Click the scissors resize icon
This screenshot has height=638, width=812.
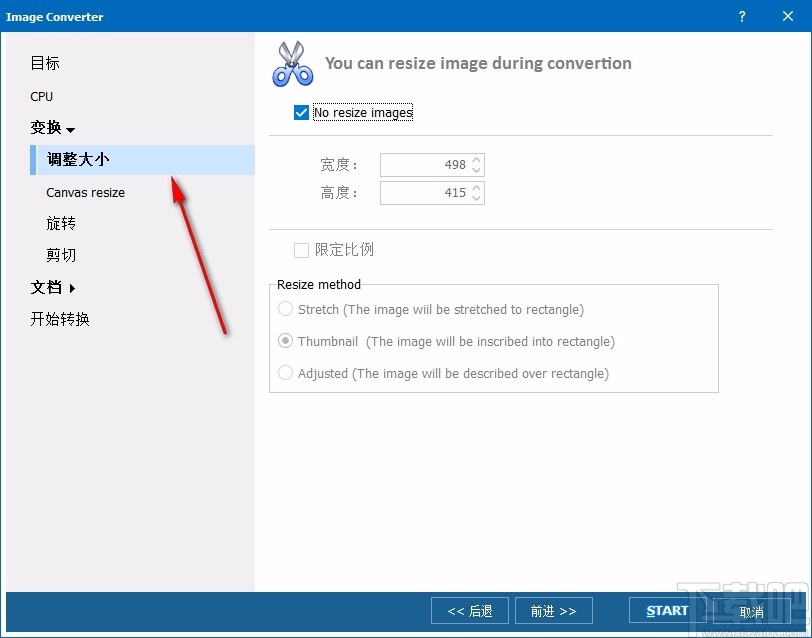point(293,64)
